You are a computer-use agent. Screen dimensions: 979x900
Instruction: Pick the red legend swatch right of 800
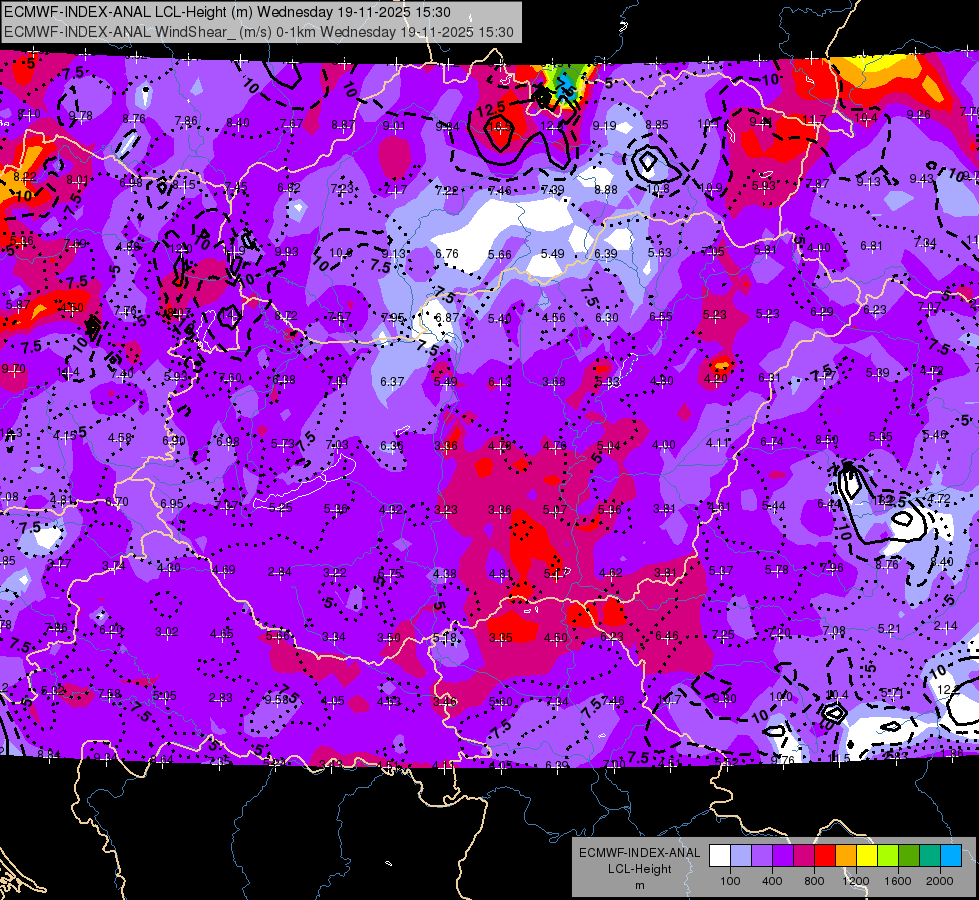[825, 856]
